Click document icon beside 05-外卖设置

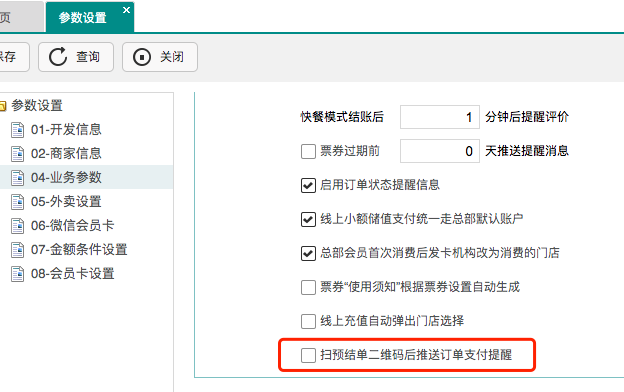(18, 202)
